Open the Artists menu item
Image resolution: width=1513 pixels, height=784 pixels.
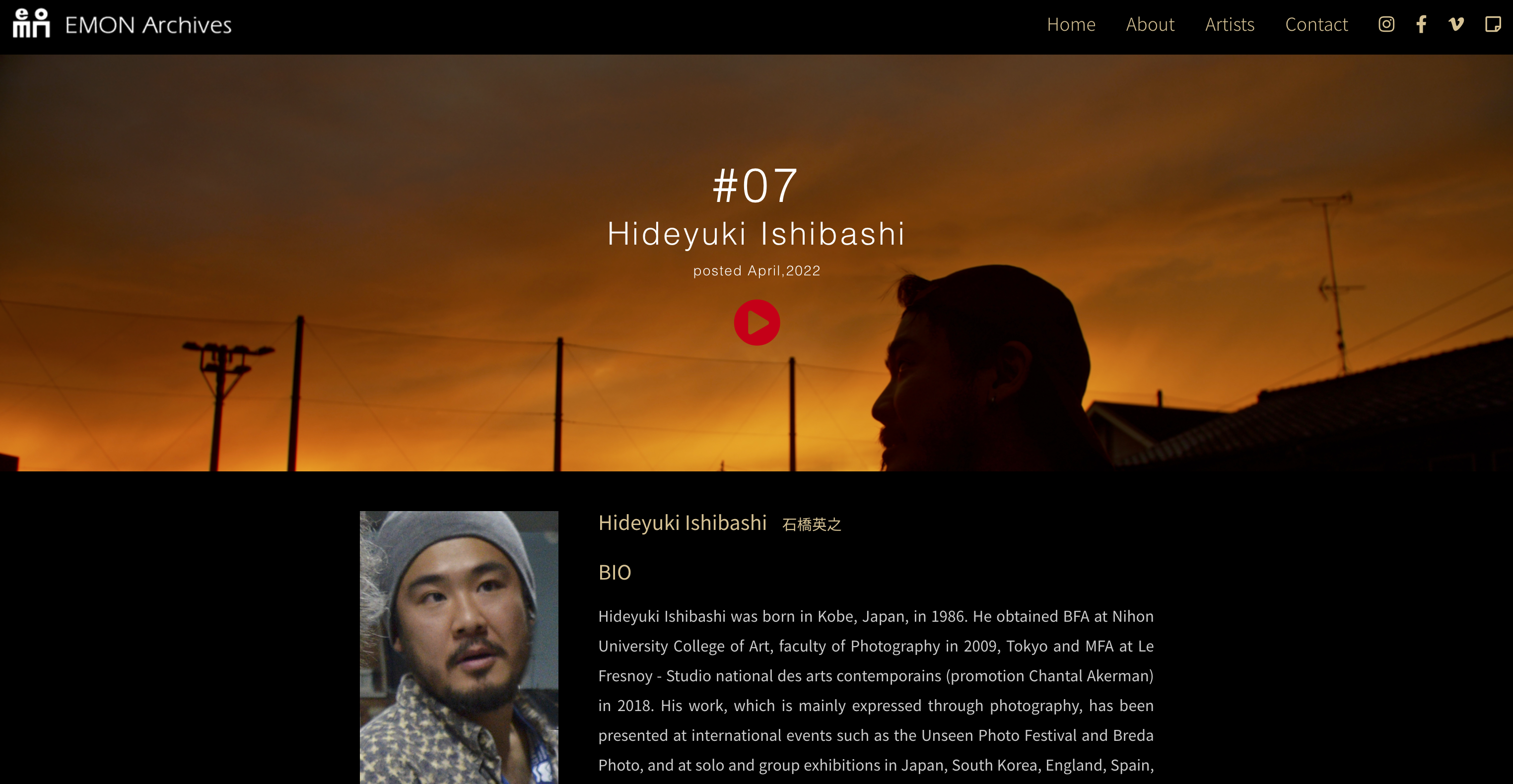point(1229,25)
